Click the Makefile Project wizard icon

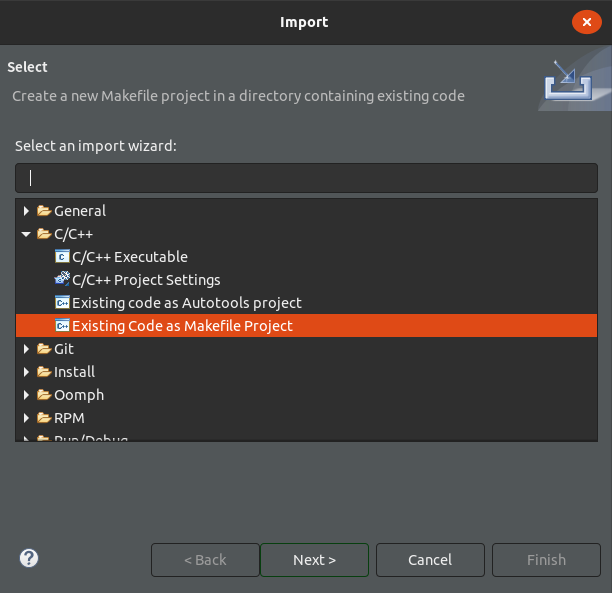[62, 326]
